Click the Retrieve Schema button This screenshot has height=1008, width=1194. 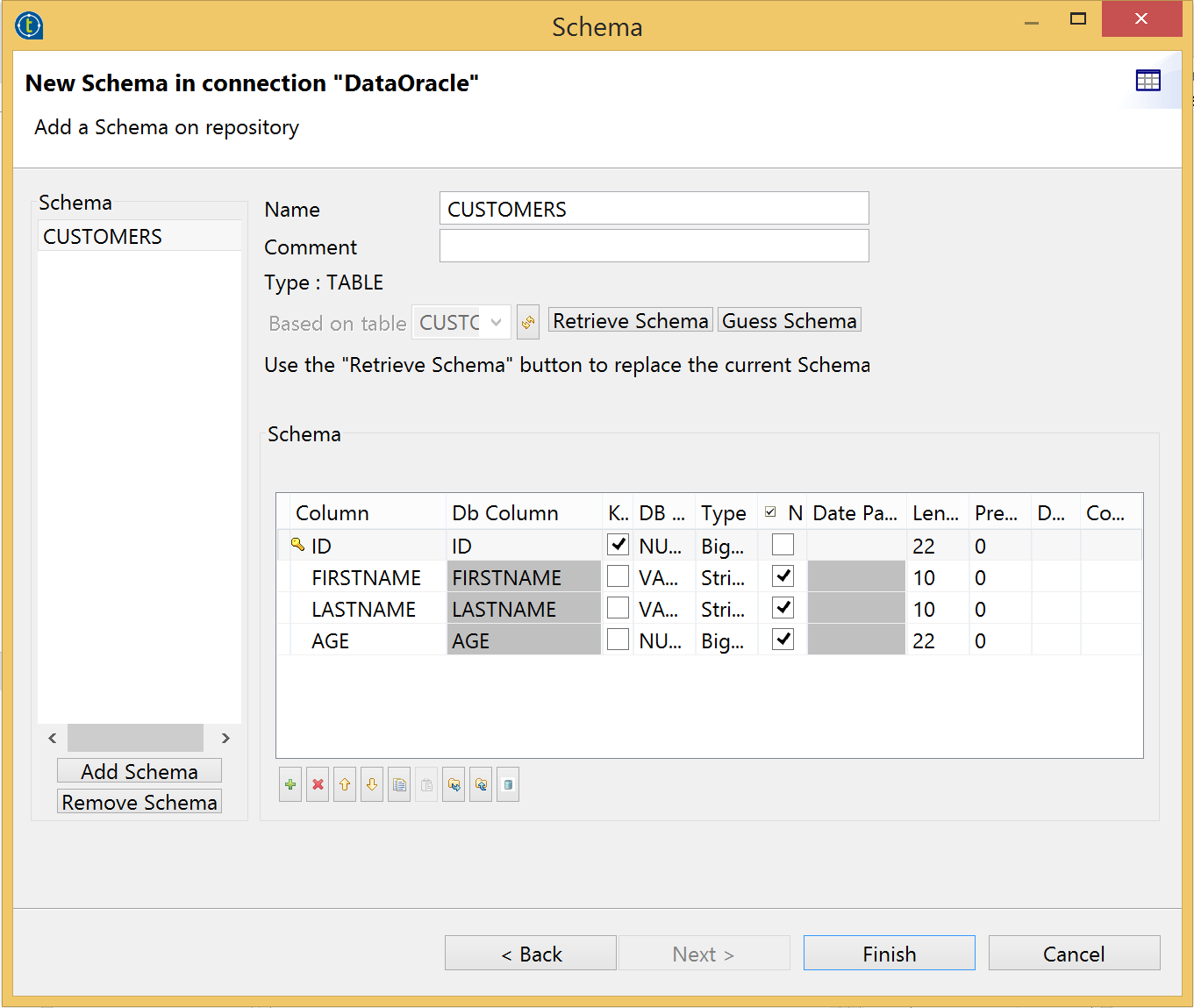[630, 320]
